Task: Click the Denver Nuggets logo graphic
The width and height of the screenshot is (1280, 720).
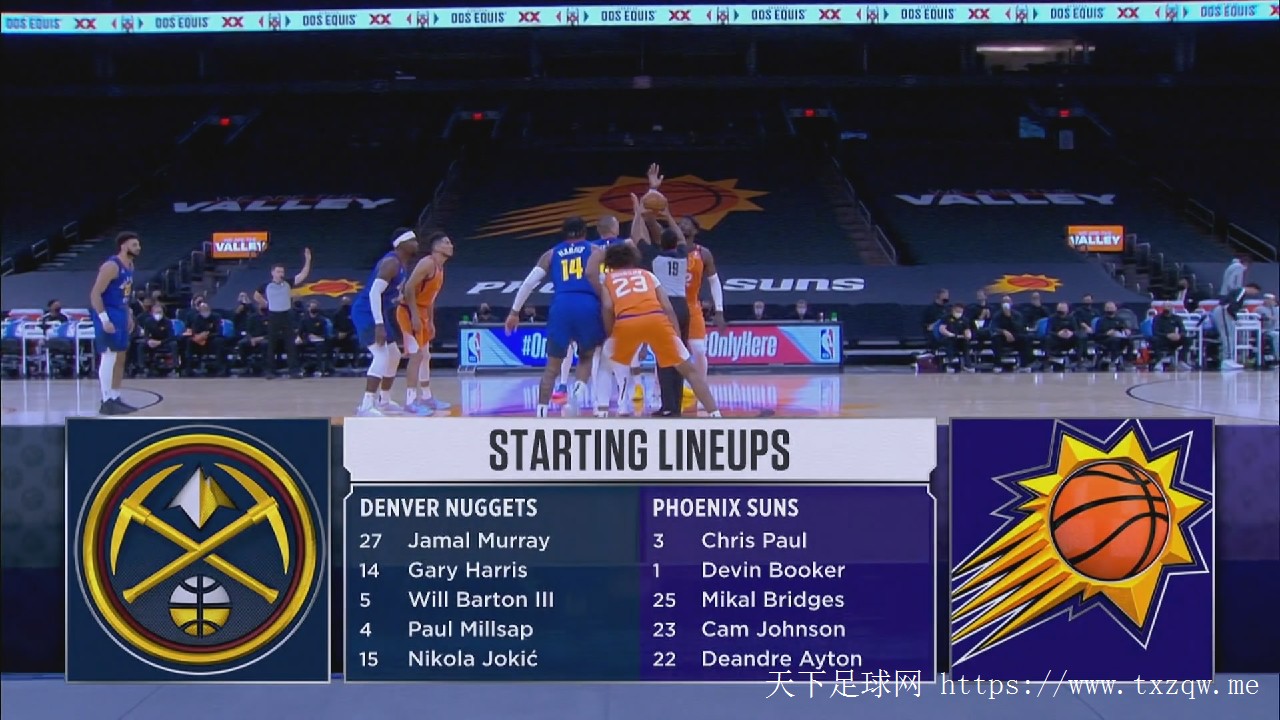Action: tap(198, 550)
